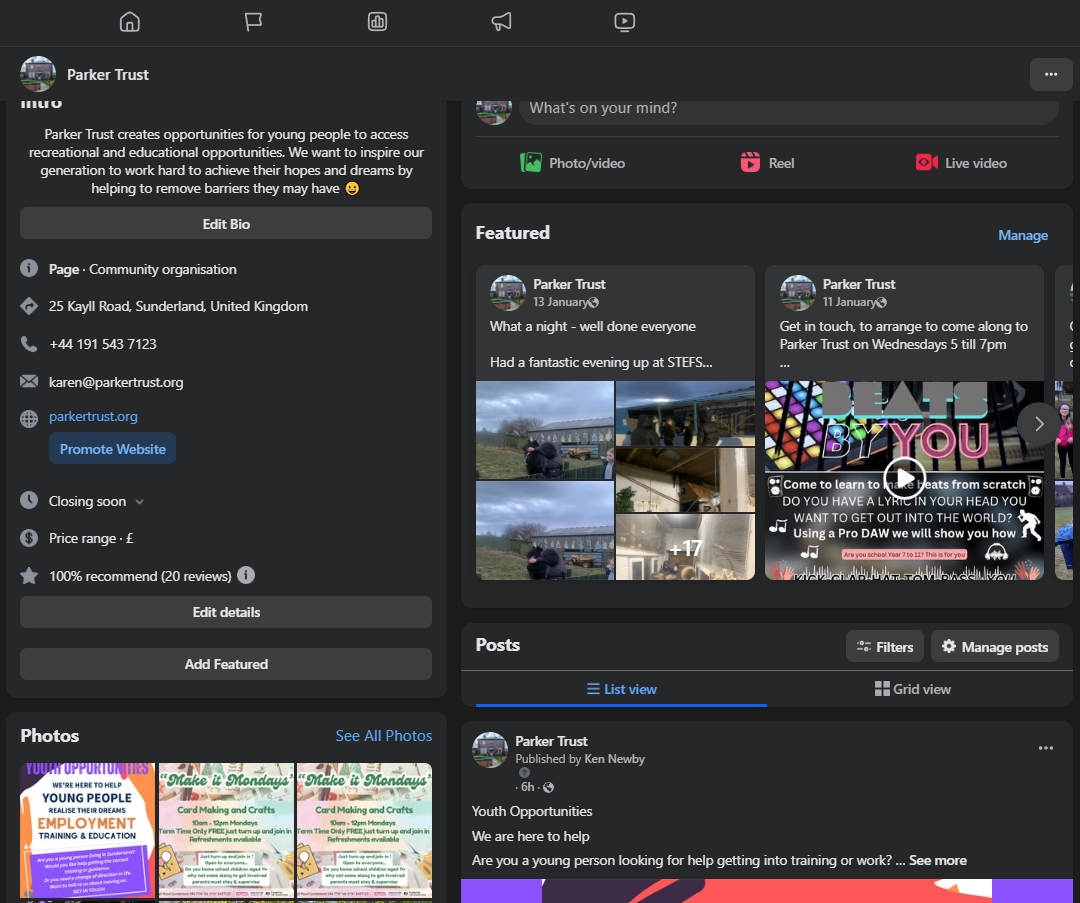1080x903 pixels.
Task: Click the Parker Trust name on 6h post
Action: [x=551, y=741]
